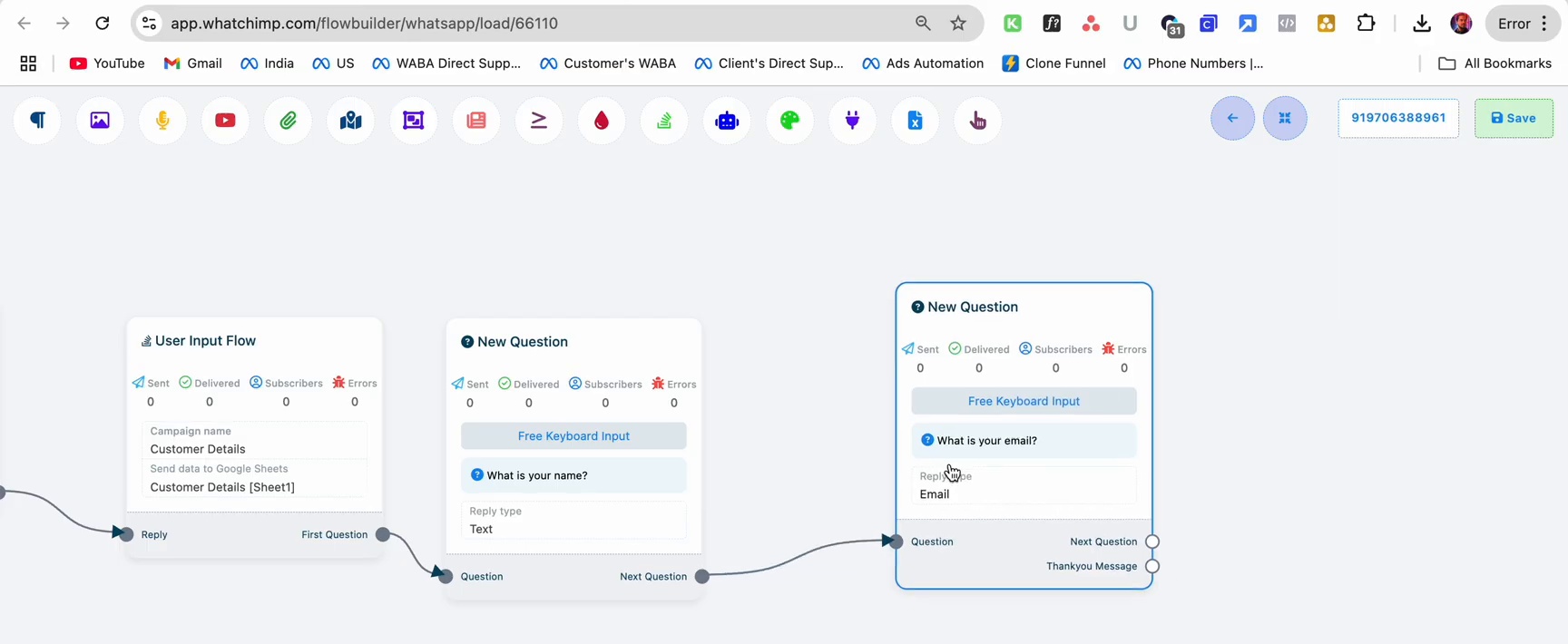The height and width of the screenshot is (644, 1568).
Task: Select the pointing hand tap icon
Action: (978, 121)
